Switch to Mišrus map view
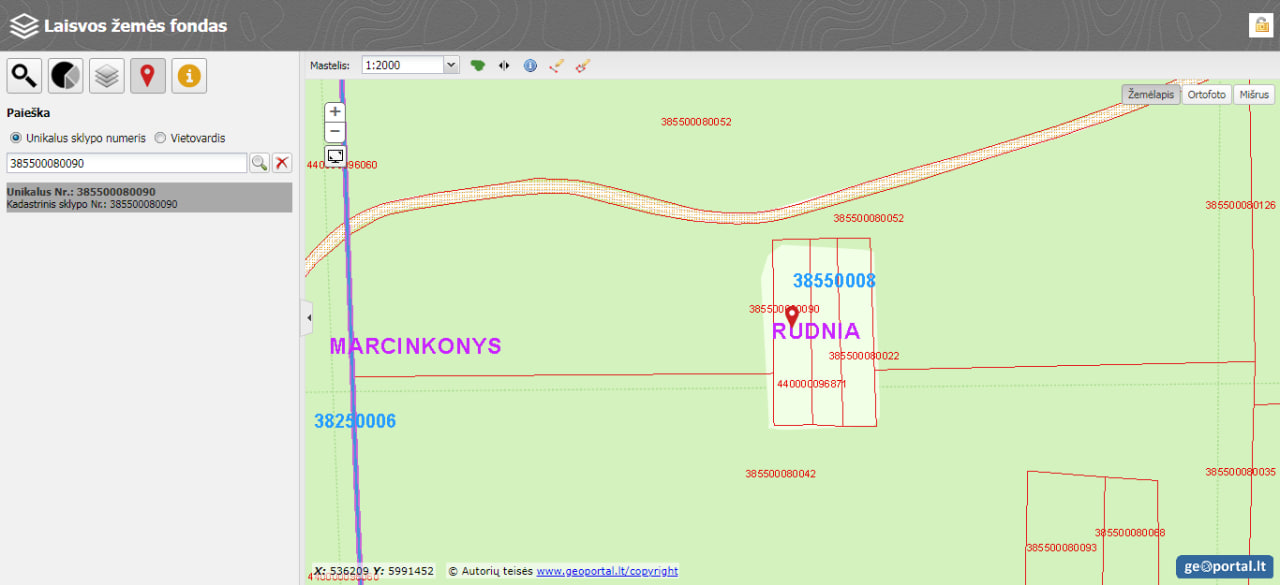The width and height of the screenshot is (1280, 585). click(x=1253, y=95)
